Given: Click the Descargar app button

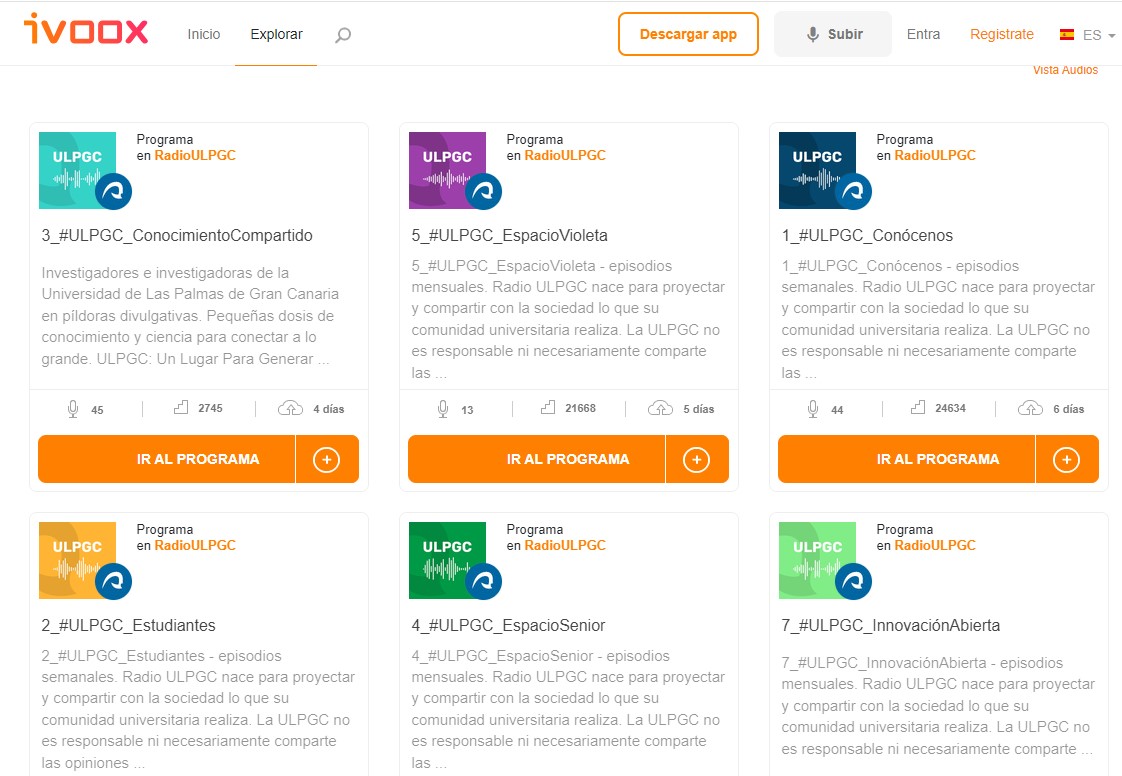Looking at the screenshot, I should pyautogui.click(x=688, y=34).
